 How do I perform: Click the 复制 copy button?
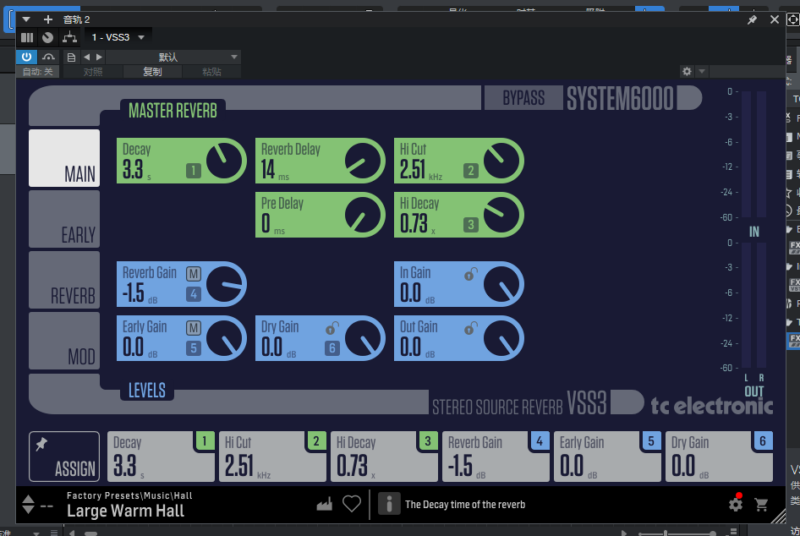click(152, 72)
